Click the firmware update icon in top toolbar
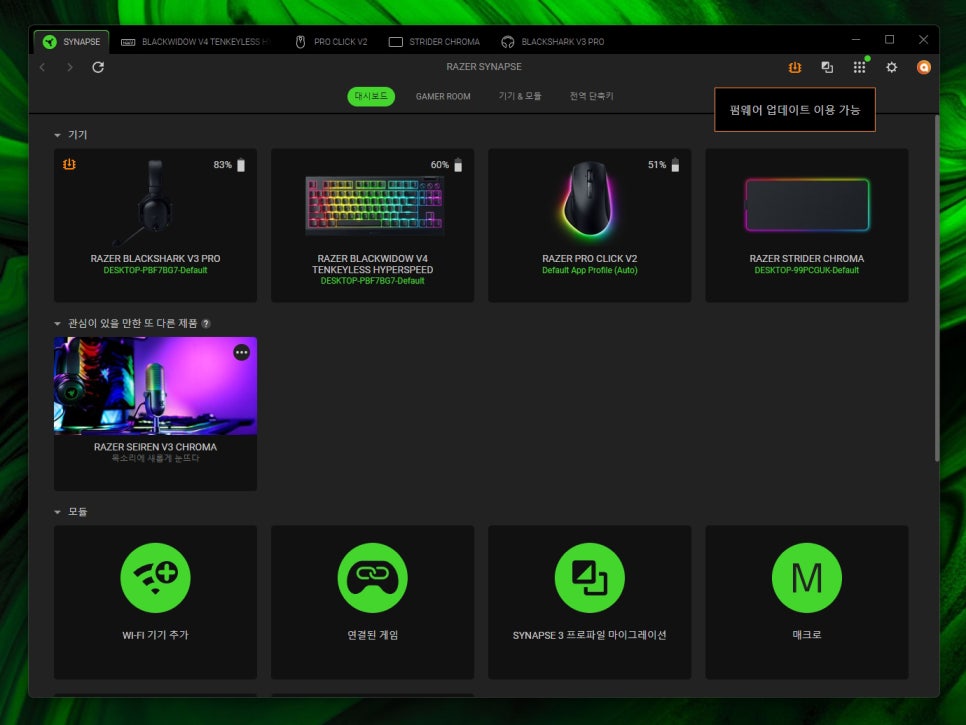This screenshot has width=966, height=725. [x=794, y=67]
